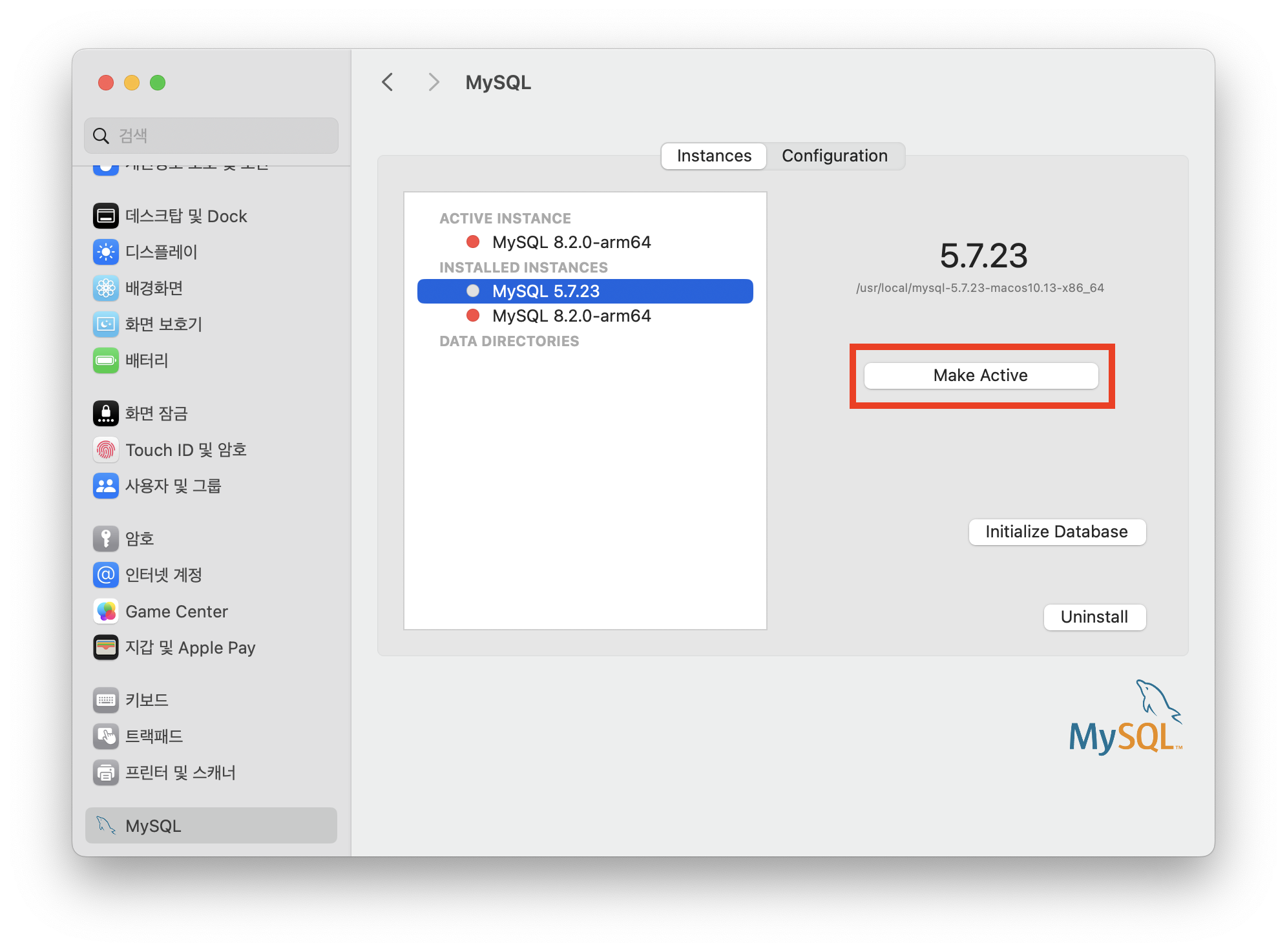Click the INSTALLED INSTANCES header
This screenshot has width=1287, height=952.
pyautogui.click(x=523, y=267)
